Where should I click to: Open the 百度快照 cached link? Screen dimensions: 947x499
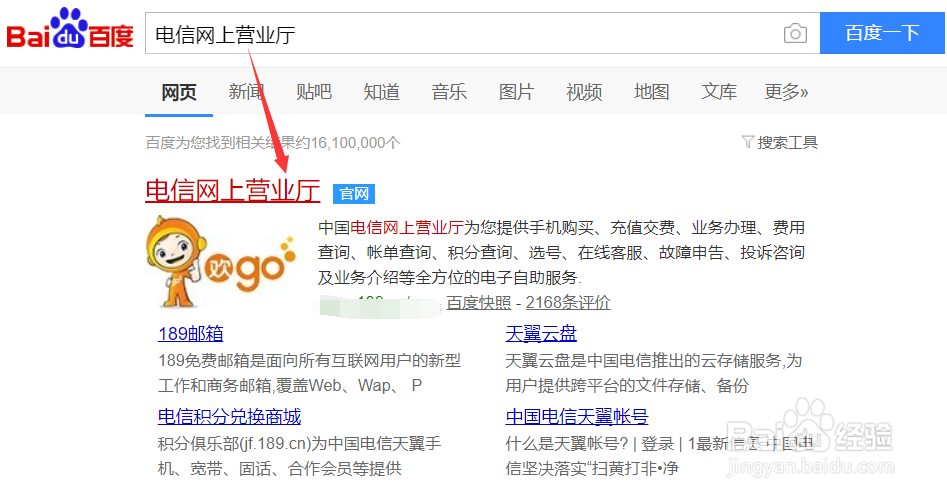[x=479, y=303]
